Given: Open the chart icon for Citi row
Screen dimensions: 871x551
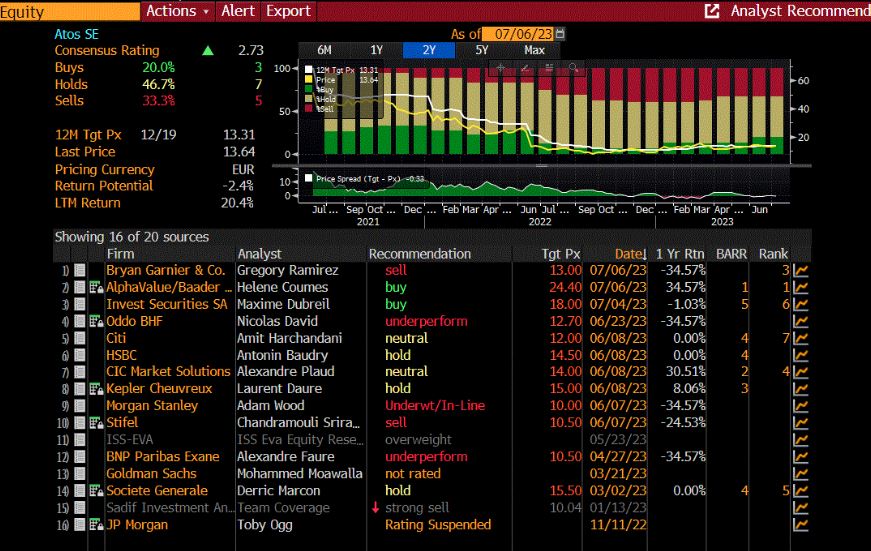Looking at the screenshot, I should (x=800, y=338).
